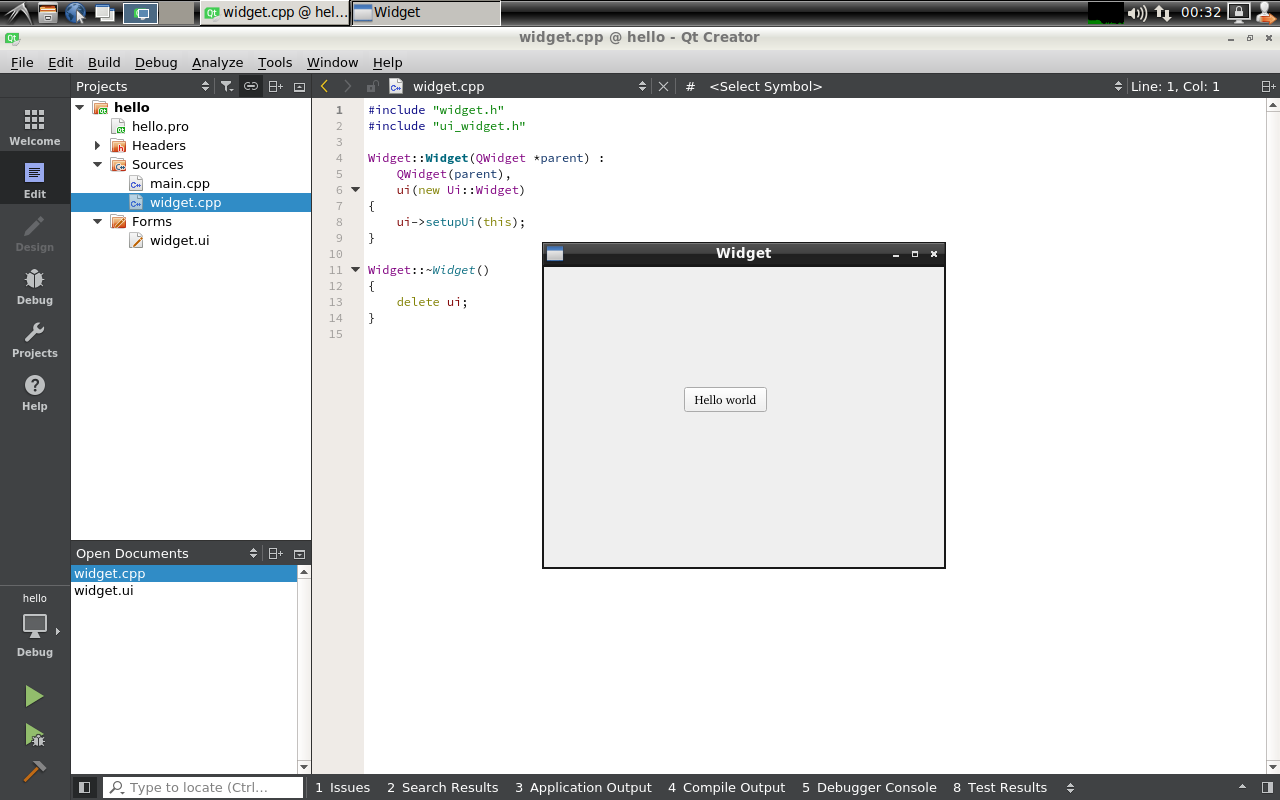Show the Search Results pane
Screen dimensions: 1280x800
[442, 788]
